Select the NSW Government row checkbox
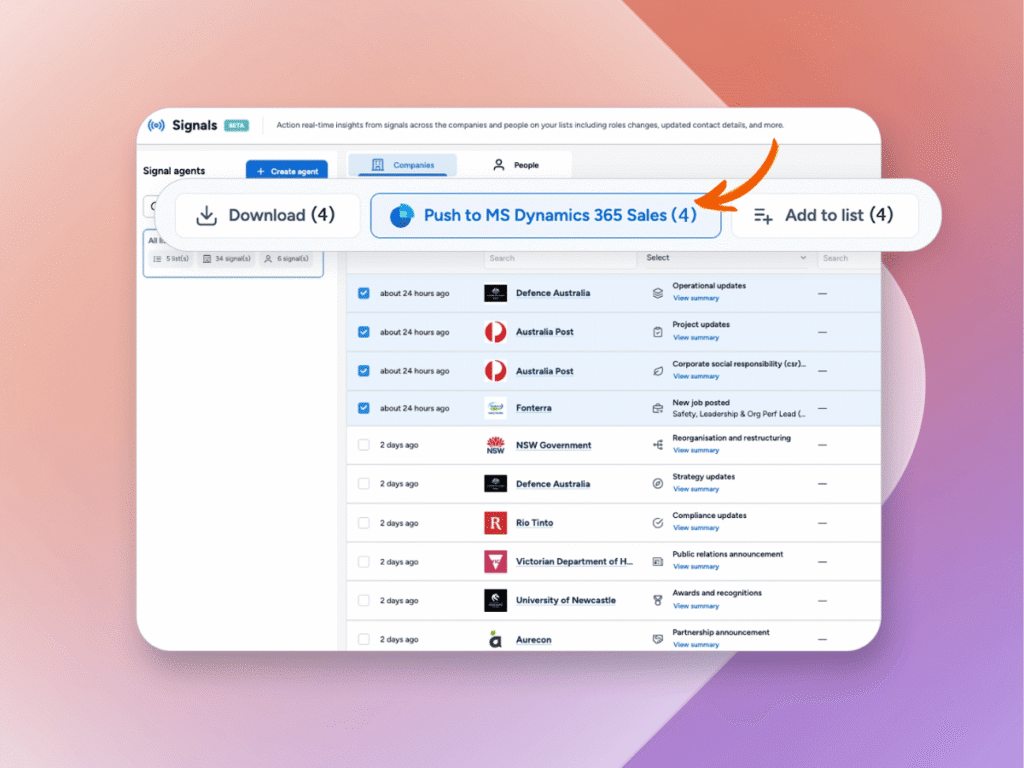The image size is (1024, 768). tap(364, 446)
